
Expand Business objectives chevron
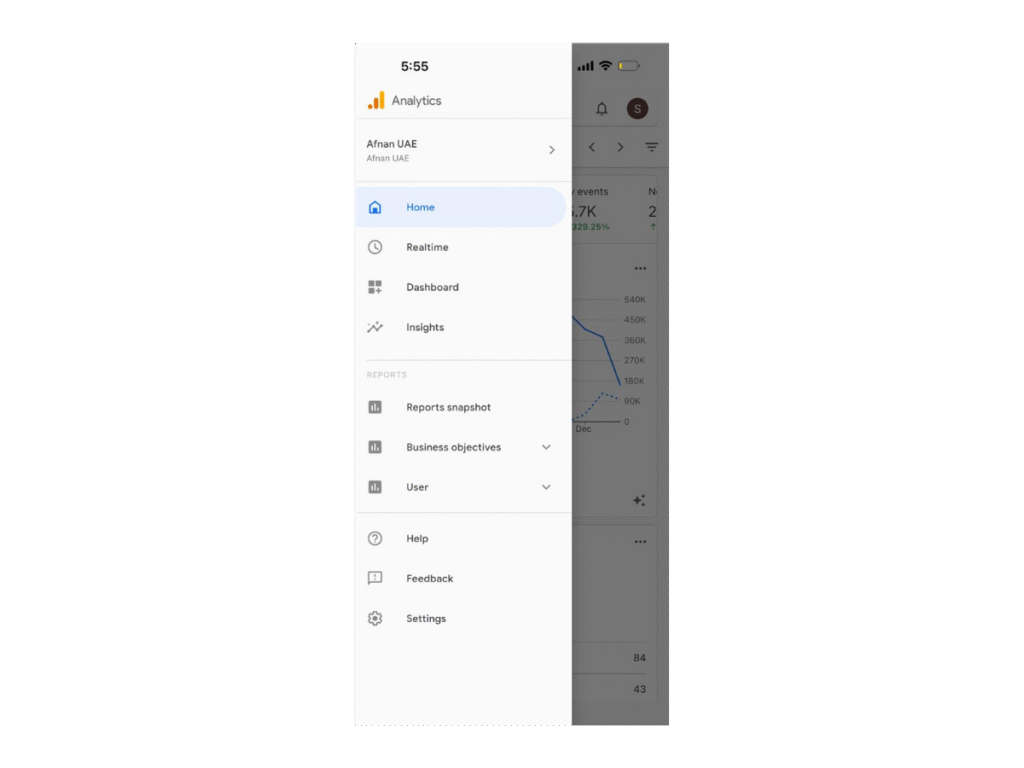pos(546,447)
